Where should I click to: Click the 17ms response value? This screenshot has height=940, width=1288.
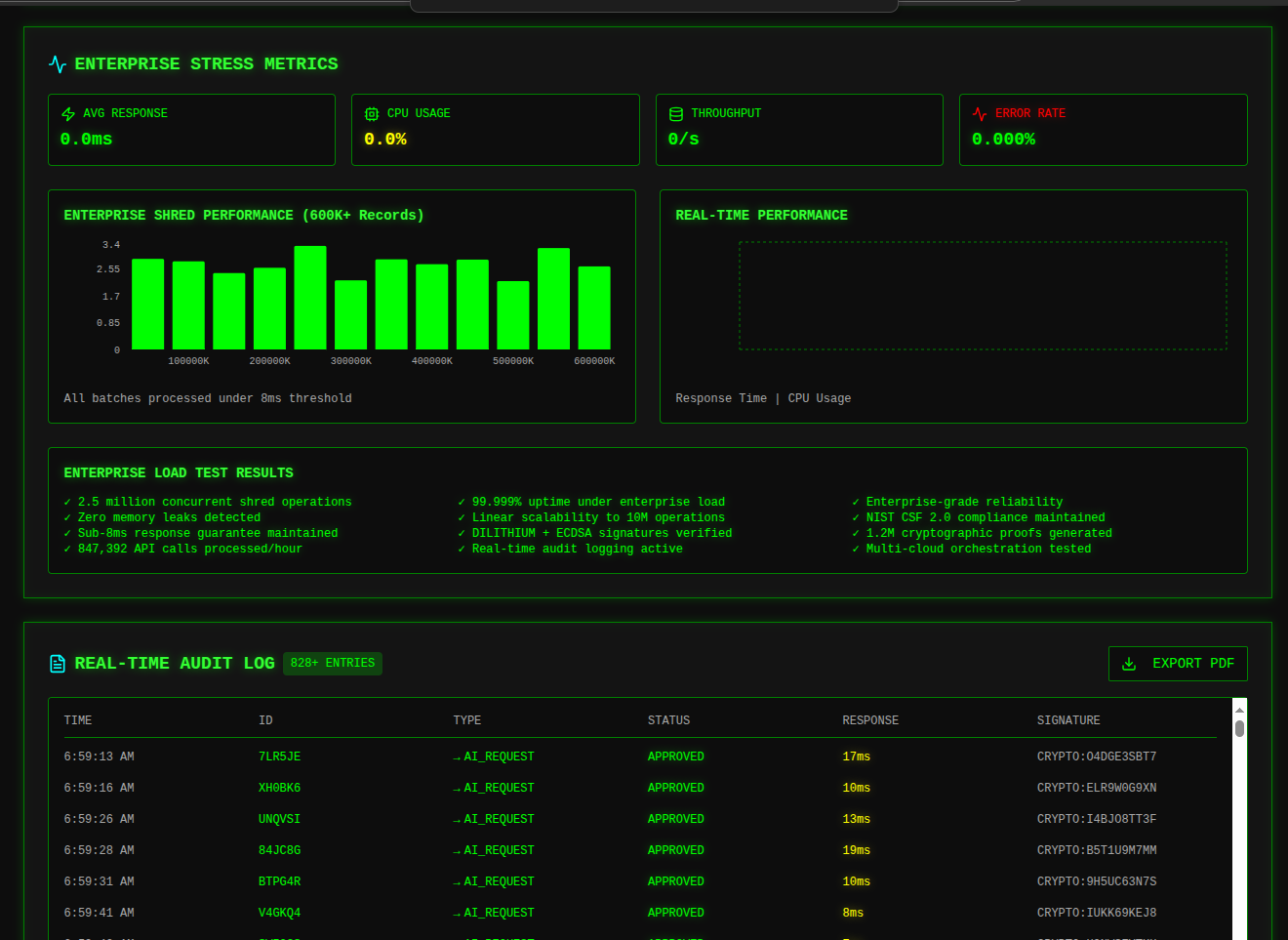tap(857, 756)
